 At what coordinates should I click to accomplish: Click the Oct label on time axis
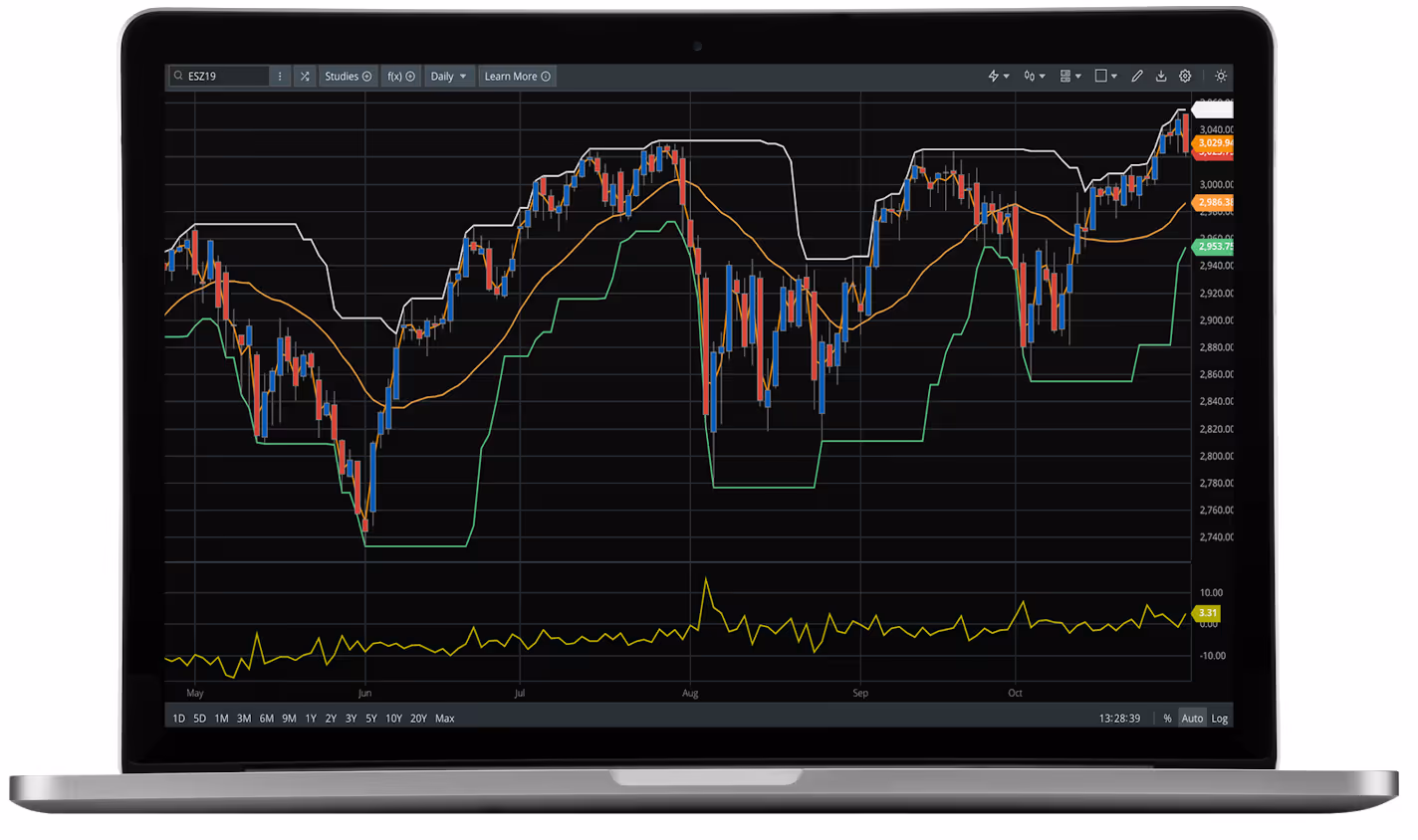point(1015,693)
